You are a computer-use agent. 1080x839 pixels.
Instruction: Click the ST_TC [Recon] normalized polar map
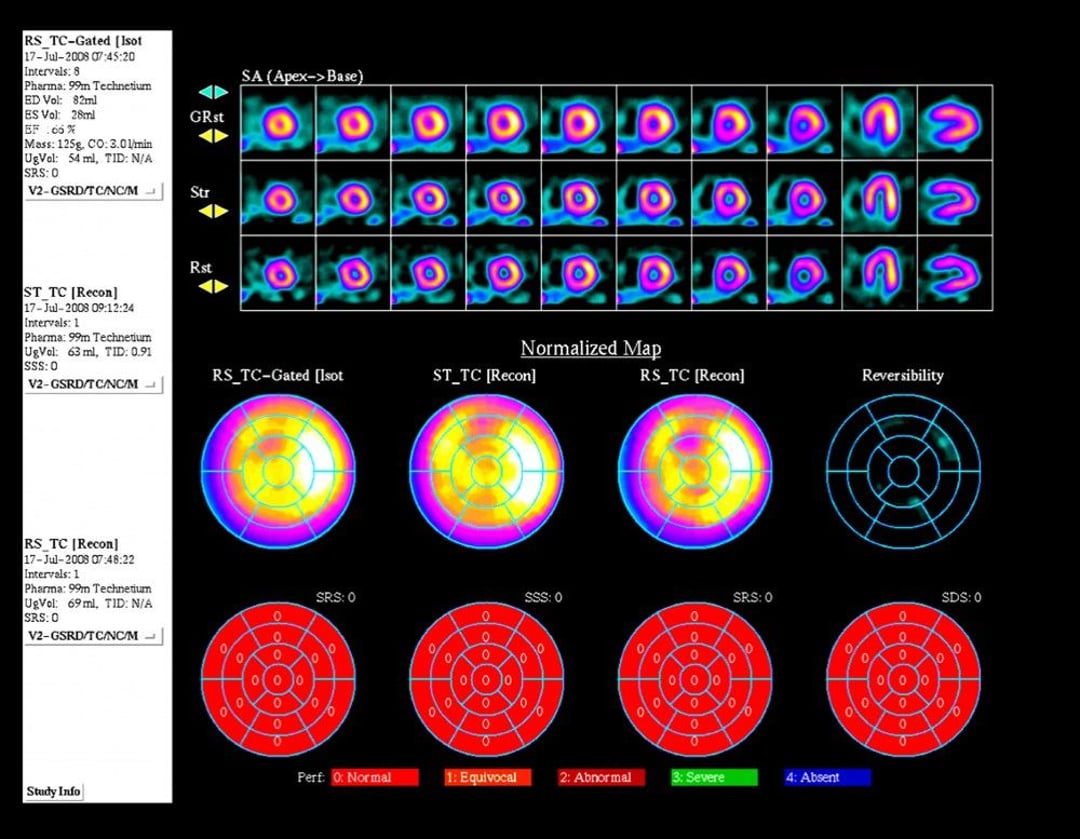pyautogui.click(x=485, y=470)
